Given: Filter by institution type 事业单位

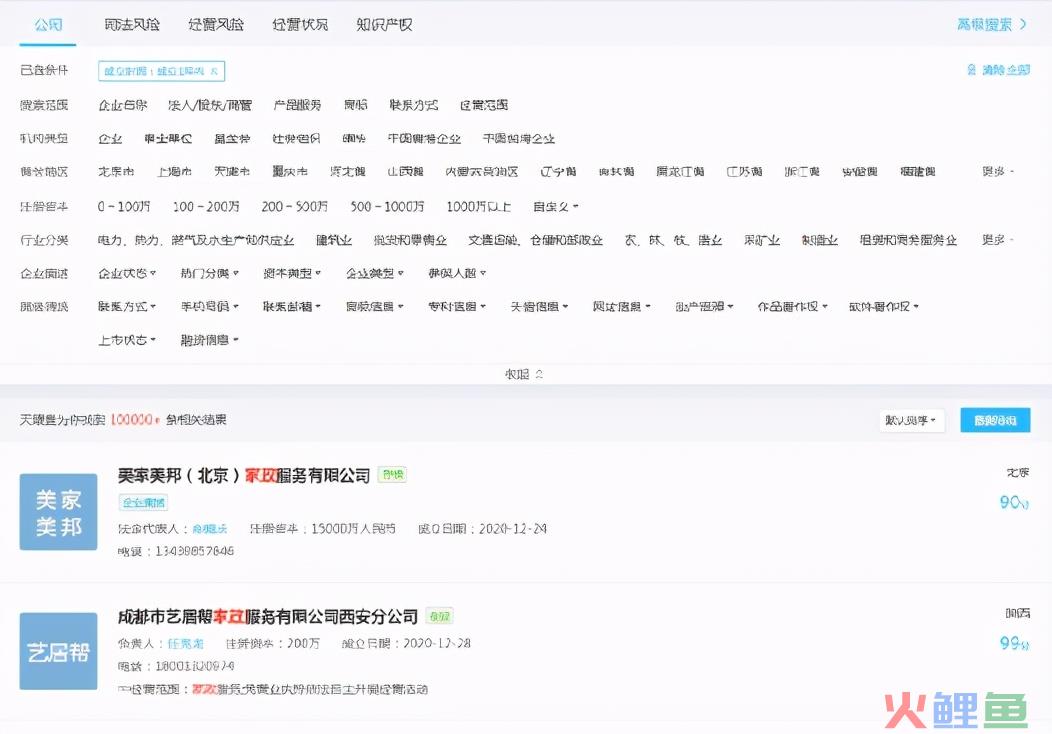Looking at the screenshot, I should click(x=168, y=139).
